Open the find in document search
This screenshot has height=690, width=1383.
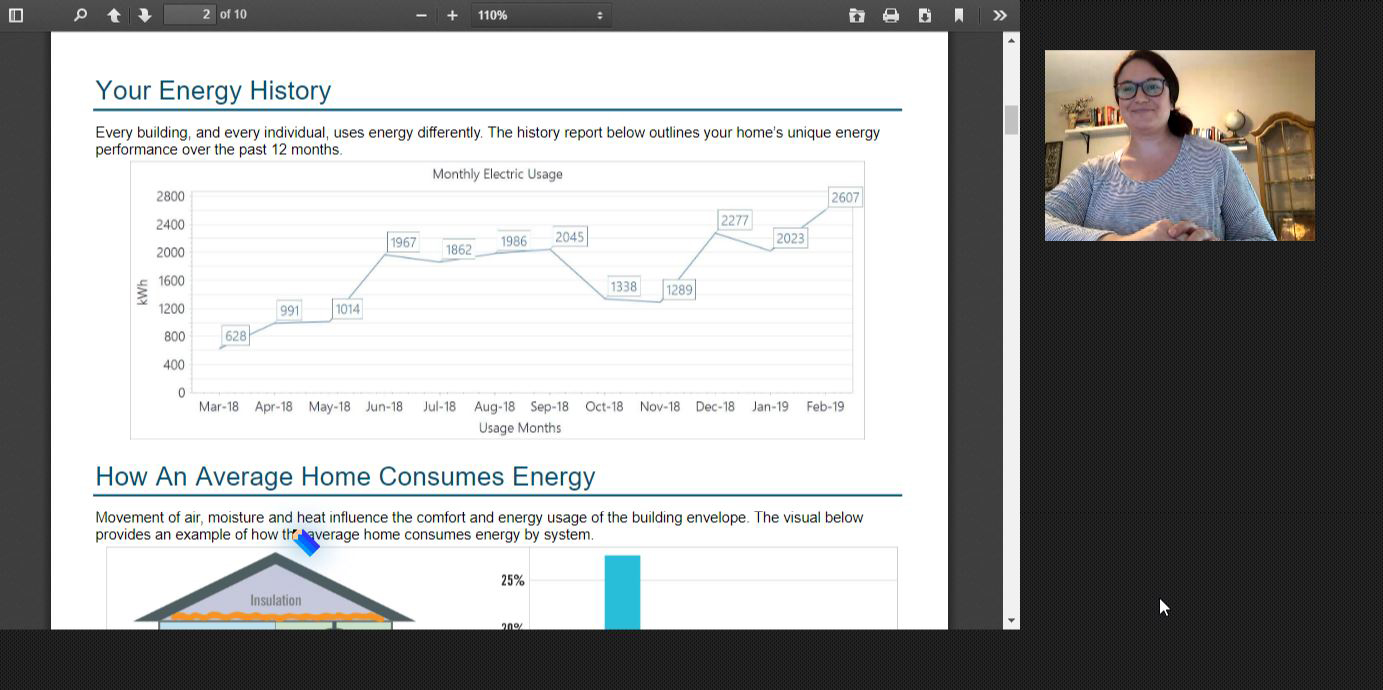pos(81,15)
